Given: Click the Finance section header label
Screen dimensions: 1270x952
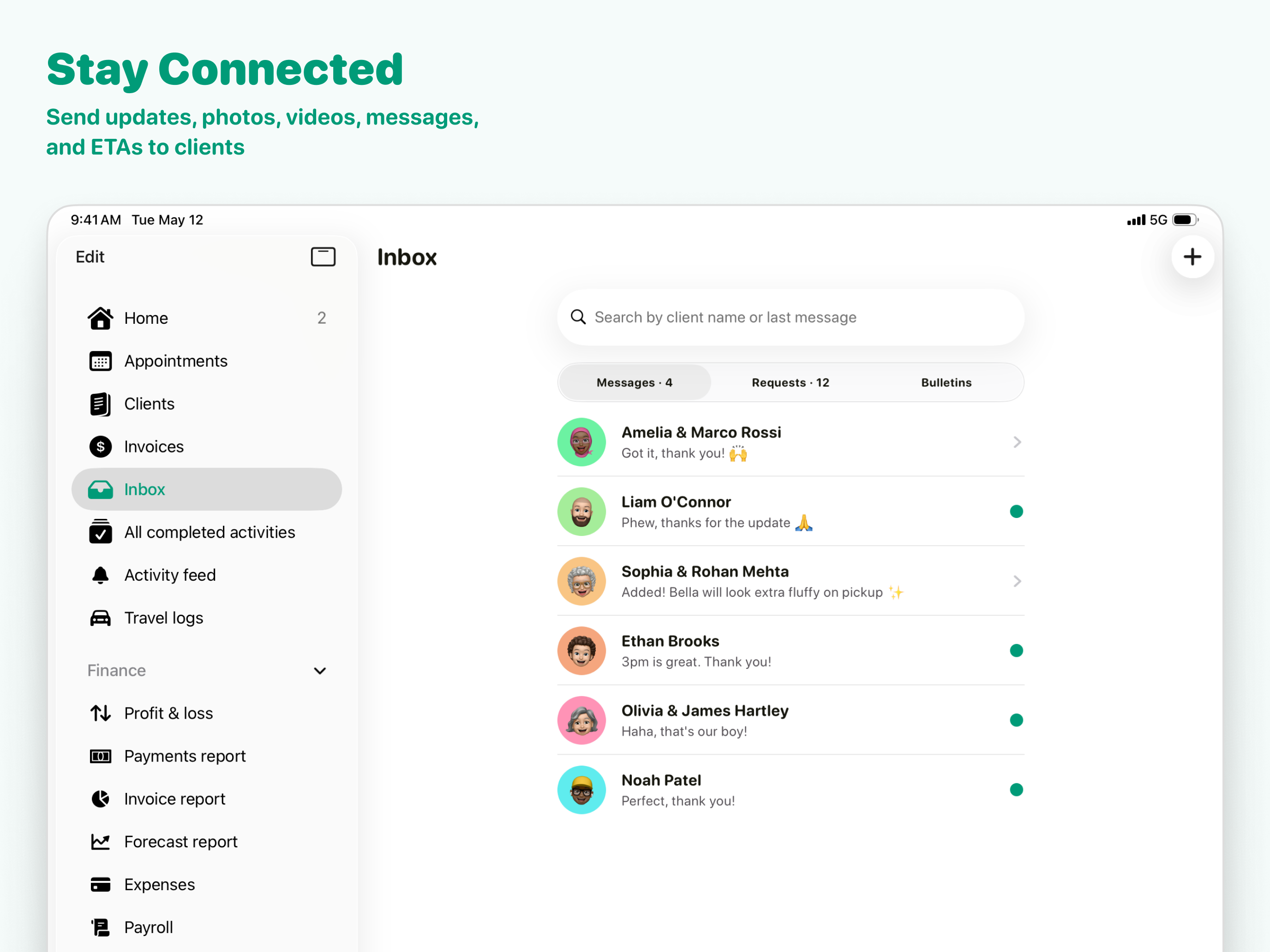Looking at the screenshot, I should click(x=117, y=670).
